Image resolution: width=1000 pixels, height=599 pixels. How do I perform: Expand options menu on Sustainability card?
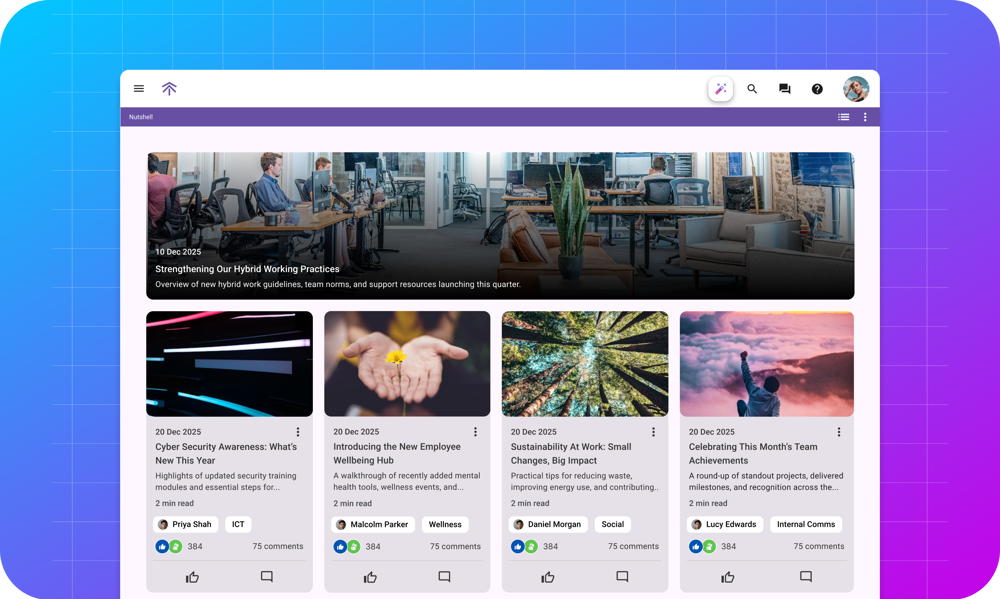(x=653, y=432)
